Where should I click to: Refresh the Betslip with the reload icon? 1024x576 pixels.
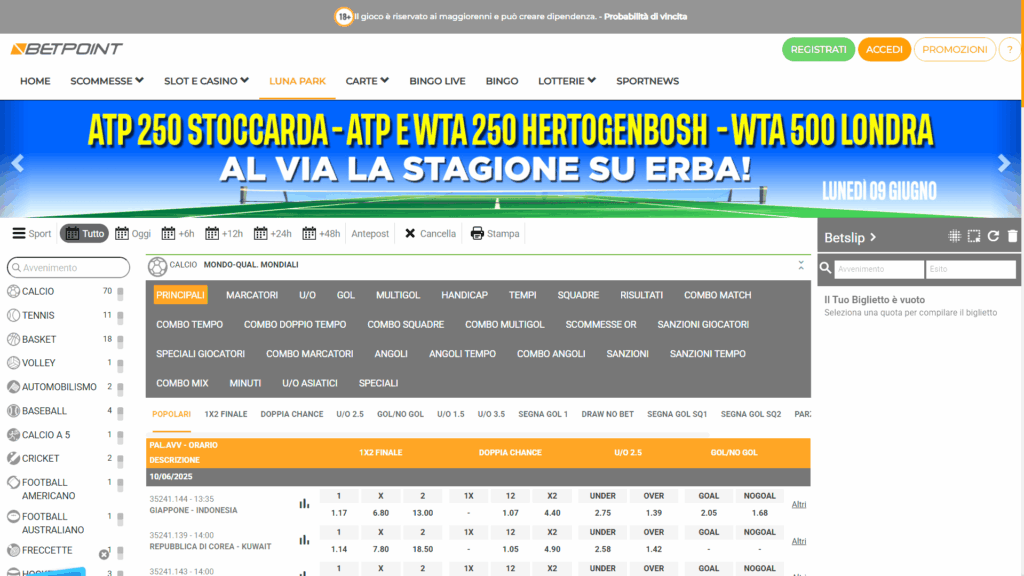click(x=993, y=234)
